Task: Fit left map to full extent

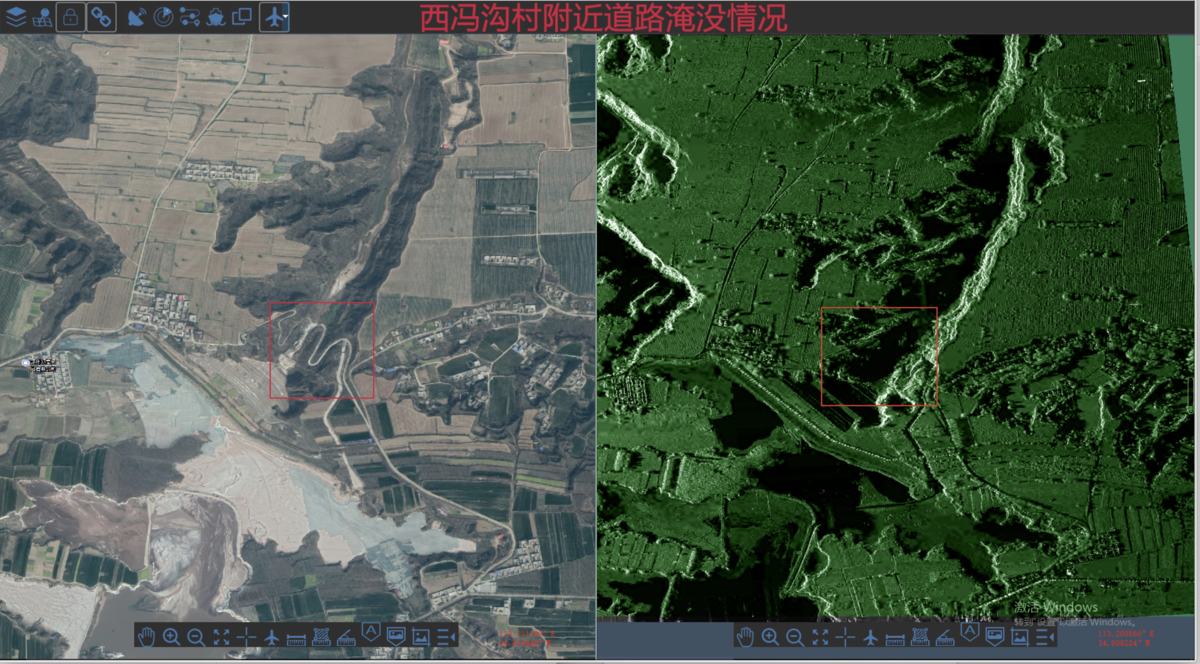Action: click(x=221, y=637)
